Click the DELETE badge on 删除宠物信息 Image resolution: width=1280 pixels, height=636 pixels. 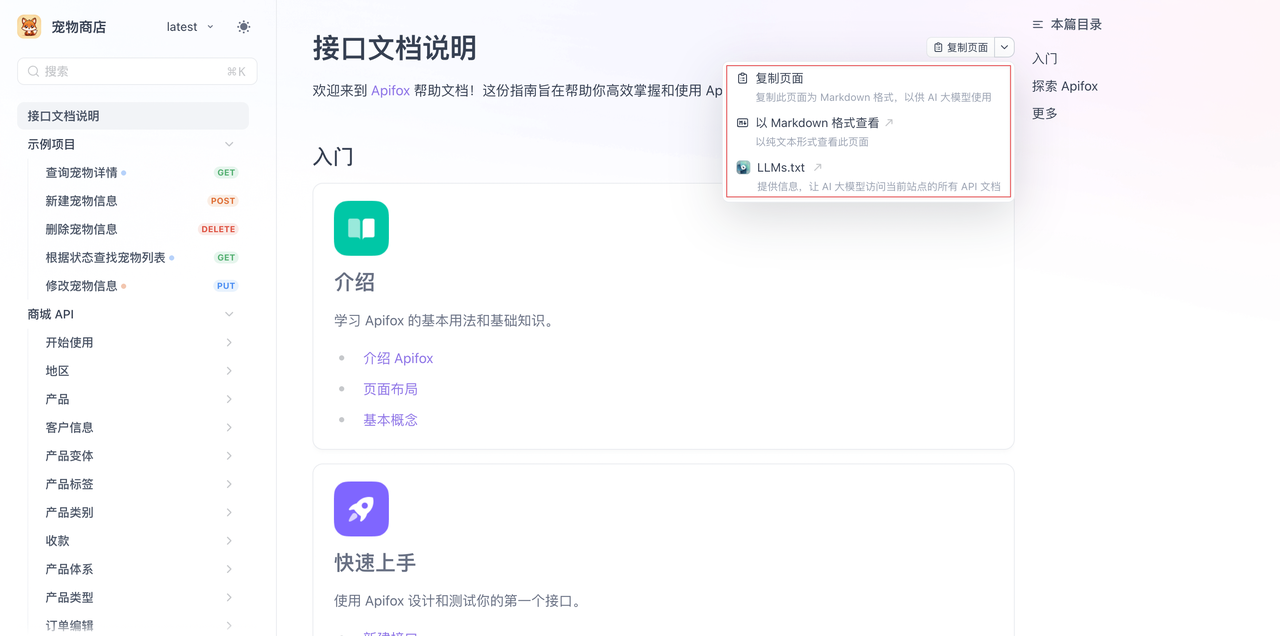(218, 229)
